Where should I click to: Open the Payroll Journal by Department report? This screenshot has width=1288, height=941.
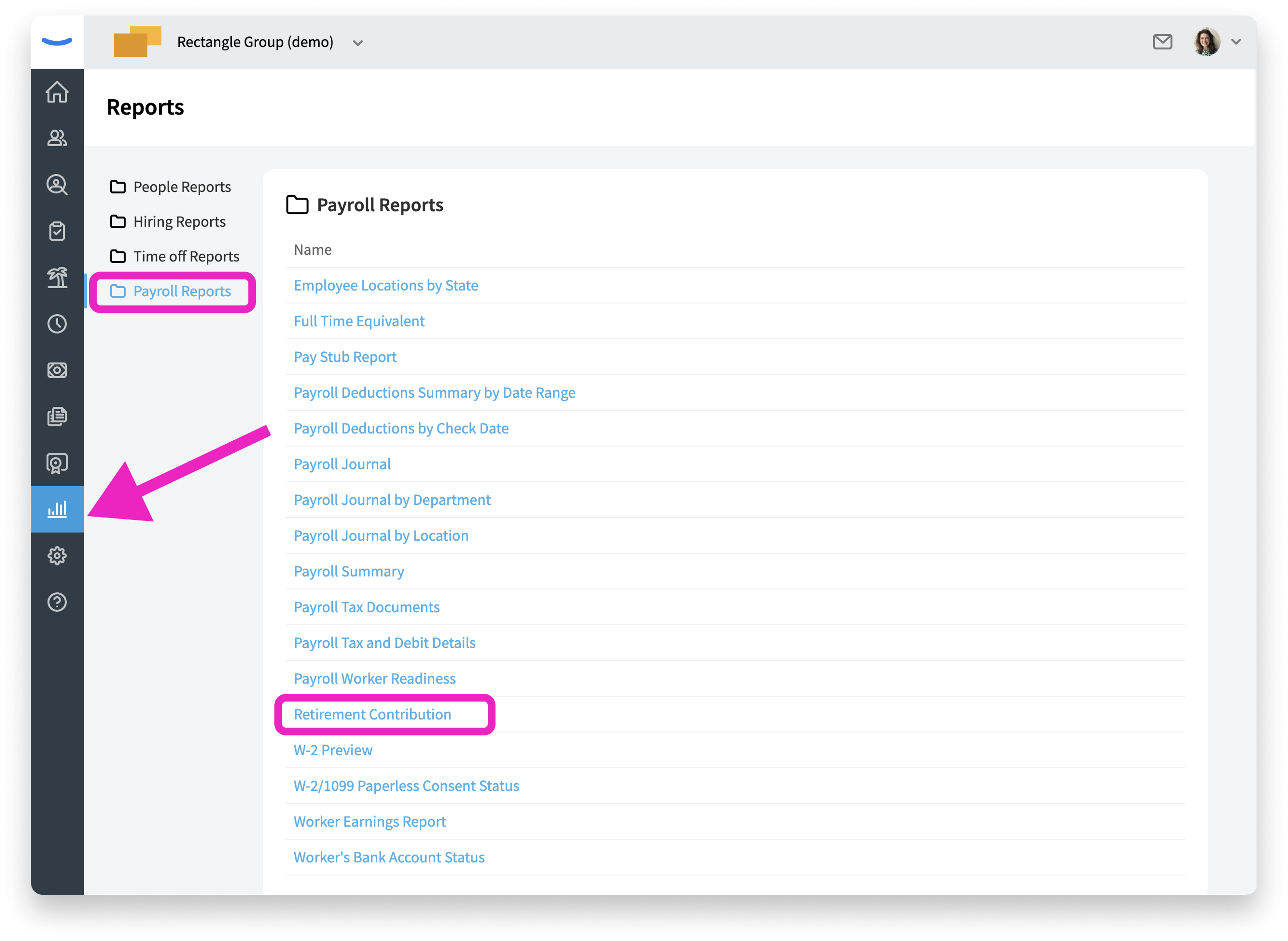391,500
